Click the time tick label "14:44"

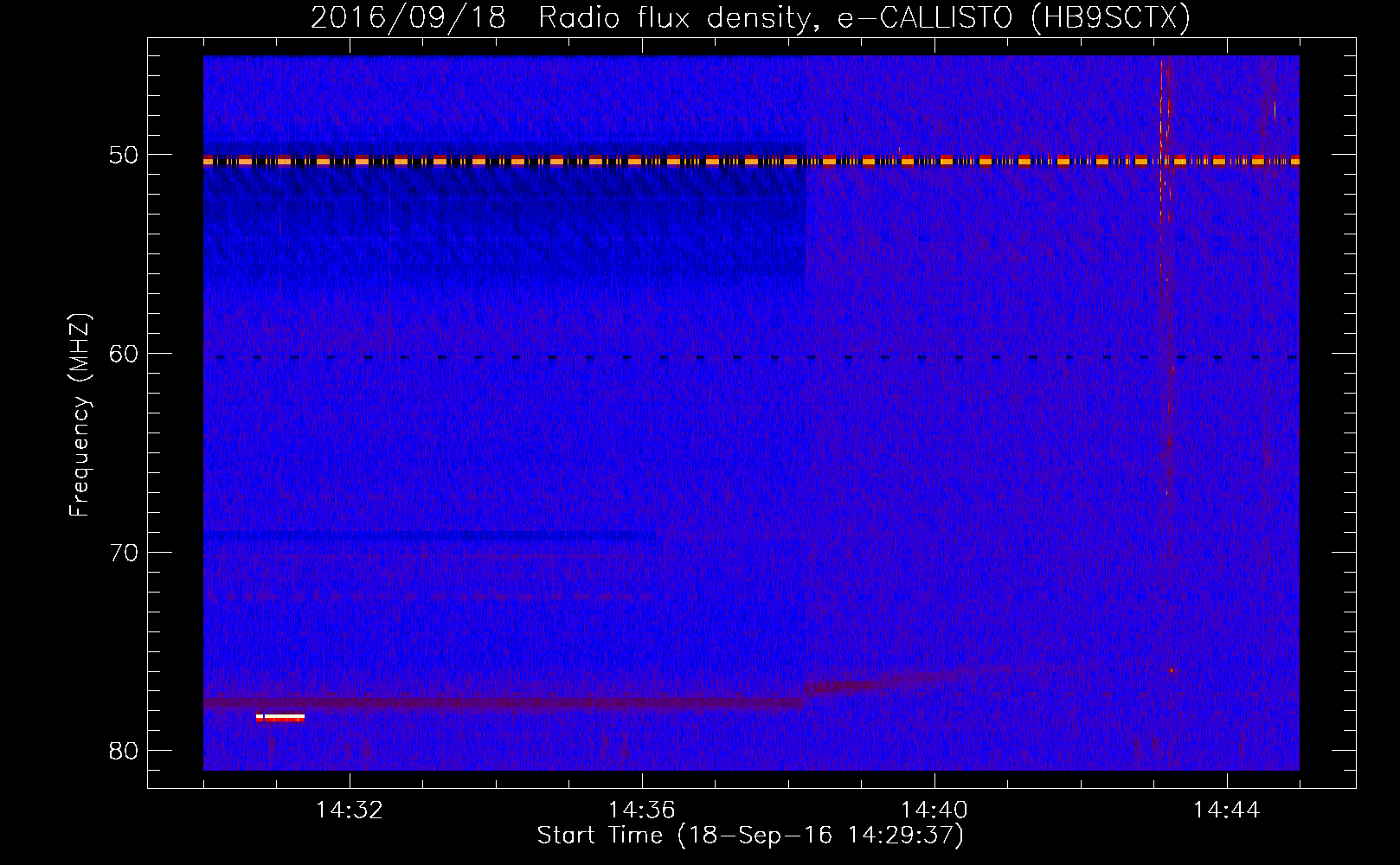pos(1227,811)
